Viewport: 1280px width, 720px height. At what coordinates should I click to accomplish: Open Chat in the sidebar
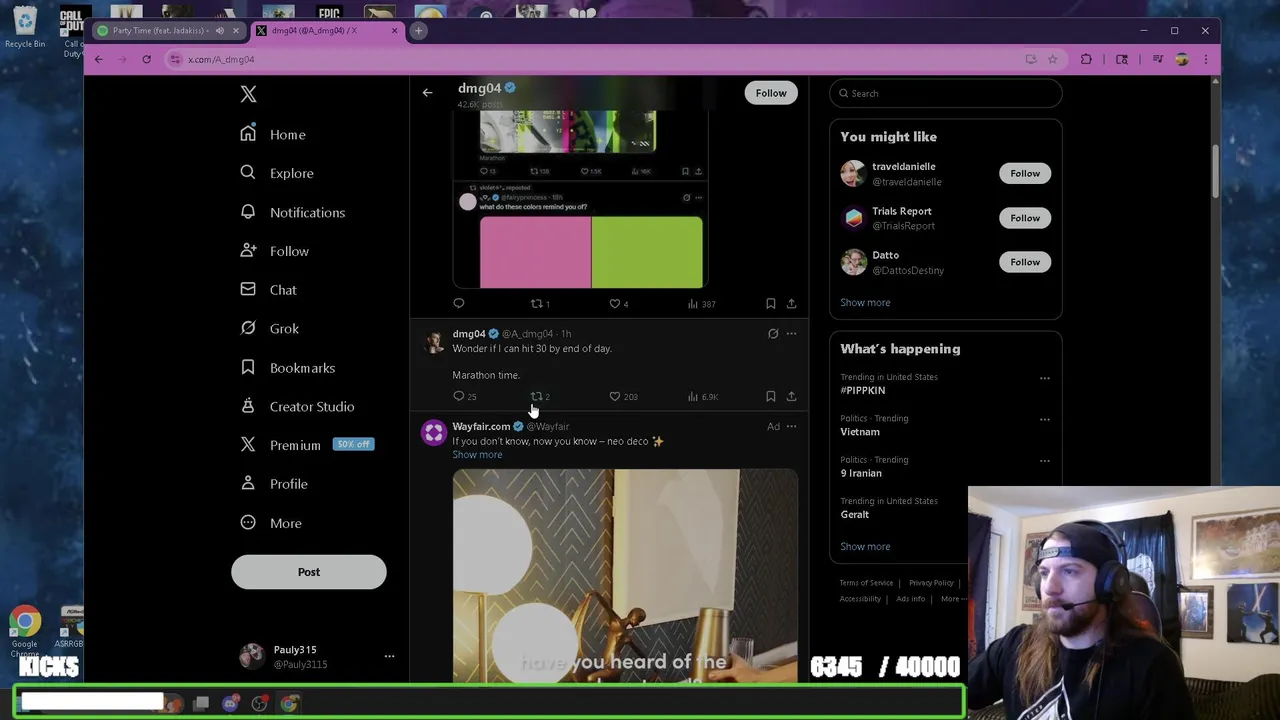[269, 290]
